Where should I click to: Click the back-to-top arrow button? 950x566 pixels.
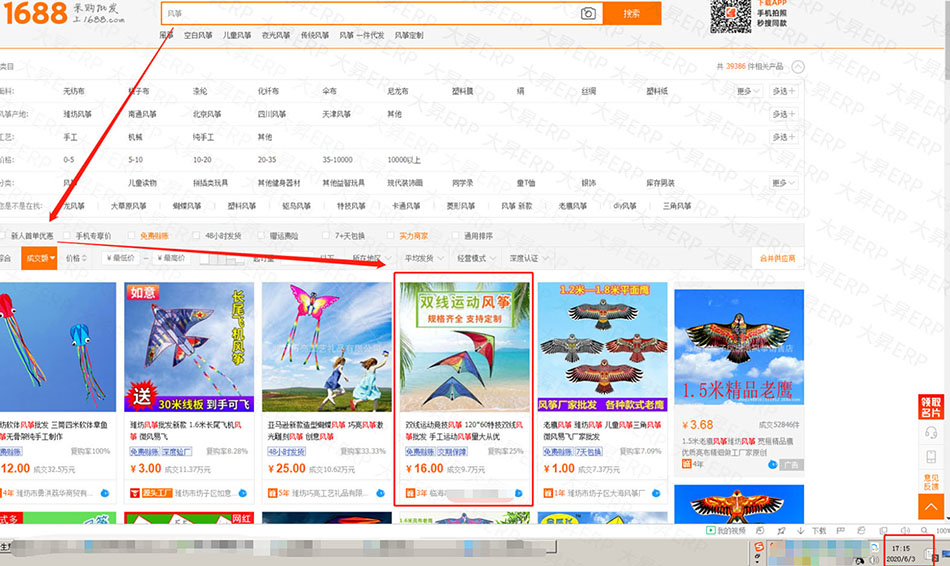[931, 508]
